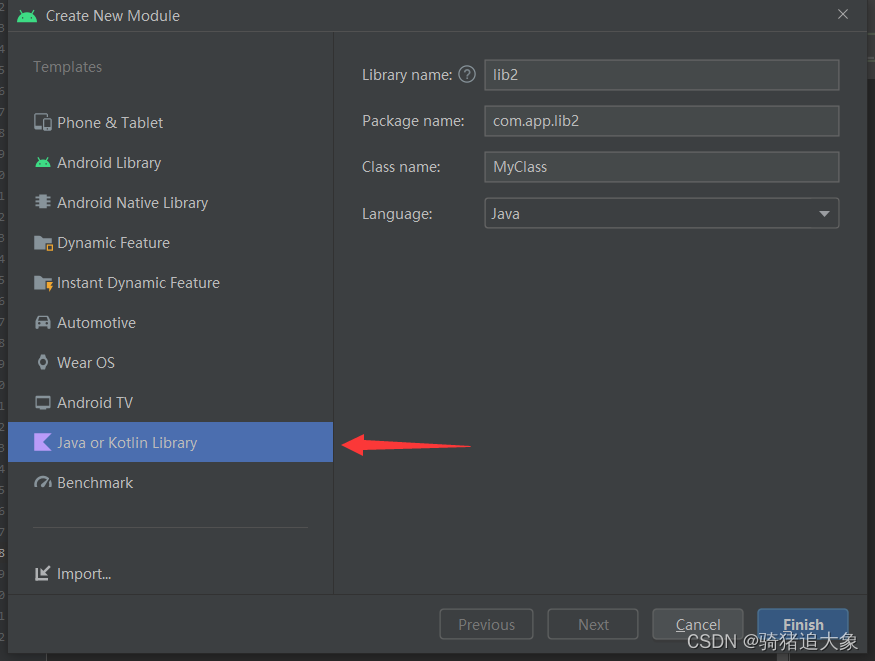This screenshot has width=875, height=661.
Task: Click the Library name field containing lib2
Action: [662, 75]
